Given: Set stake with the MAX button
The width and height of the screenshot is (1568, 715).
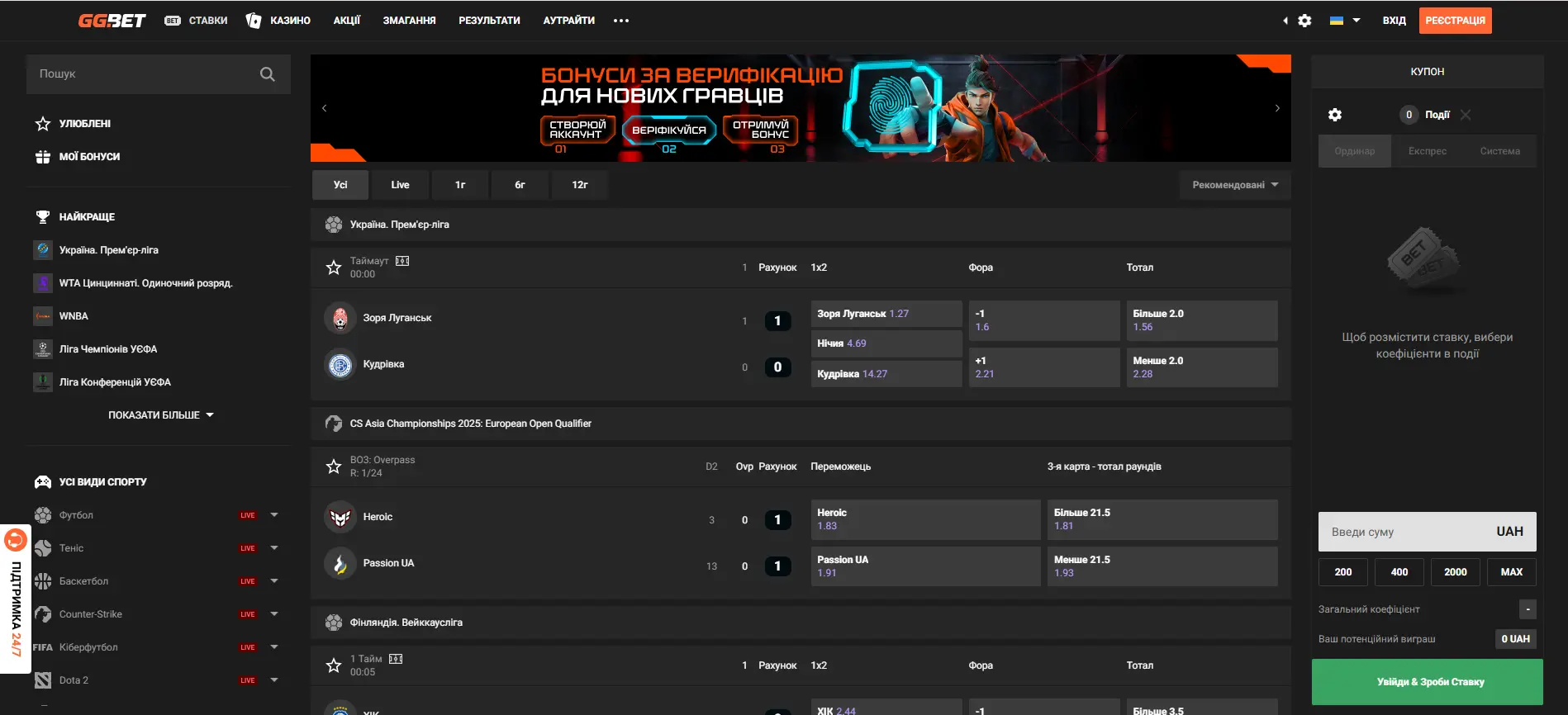Looking at the screenshot, I should tap(1512, 572).
